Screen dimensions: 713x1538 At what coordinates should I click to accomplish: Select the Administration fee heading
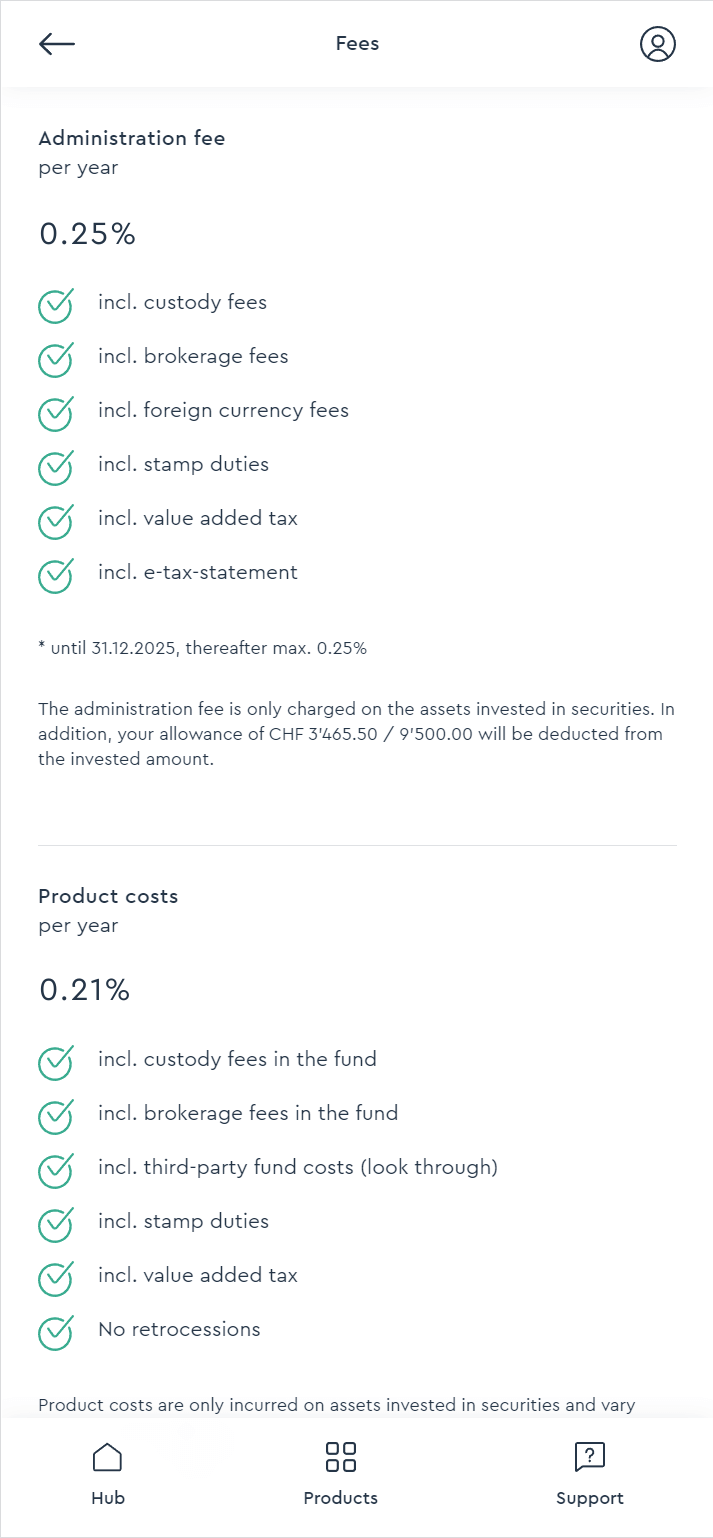click(x=132, y=139)
